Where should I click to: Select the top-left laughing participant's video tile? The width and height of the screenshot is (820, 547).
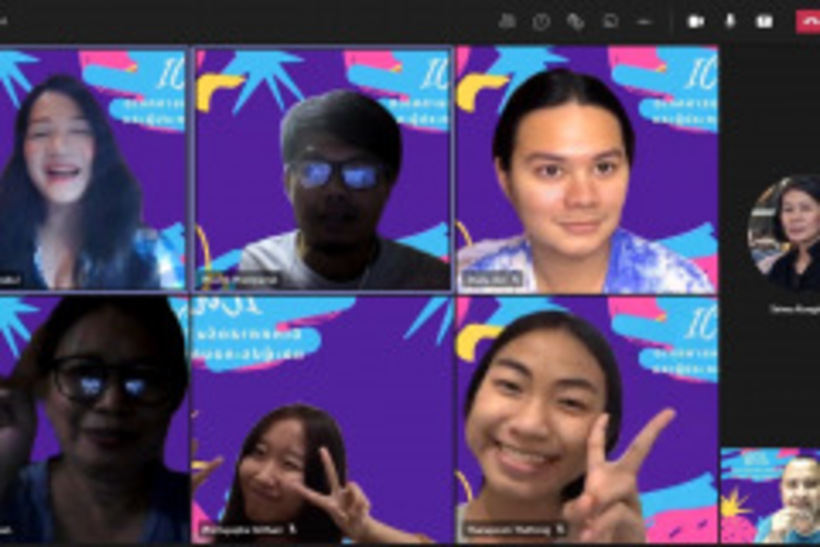tap(92, 168)
